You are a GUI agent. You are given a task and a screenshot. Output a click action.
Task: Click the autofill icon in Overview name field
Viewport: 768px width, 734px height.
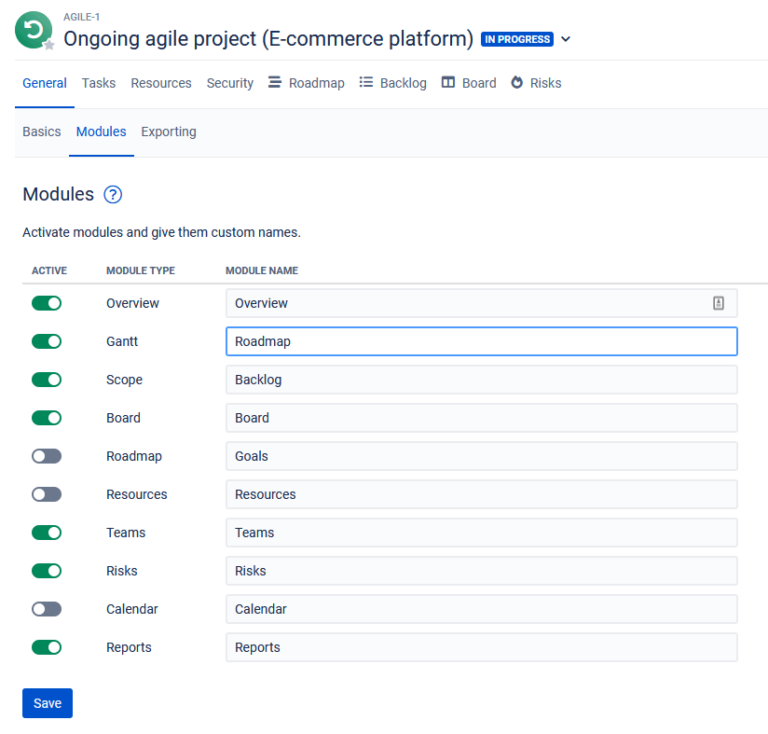coord(718,303)
